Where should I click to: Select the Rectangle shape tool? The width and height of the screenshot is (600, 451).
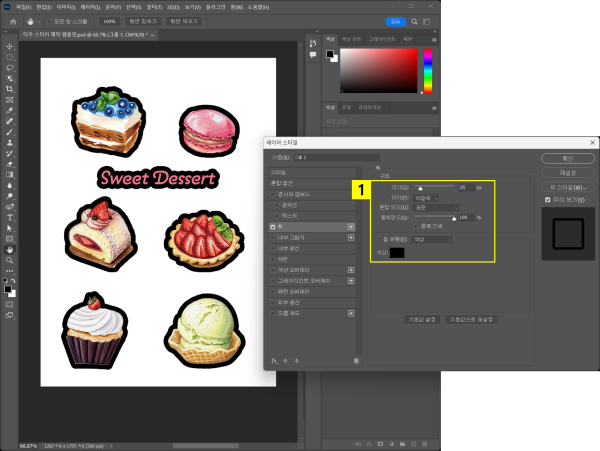[x=10, y=239]
